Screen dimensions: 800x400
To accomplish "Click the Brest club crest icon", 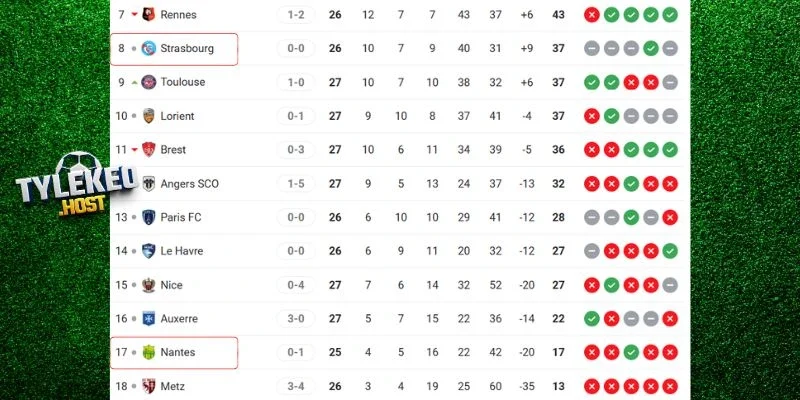I will coord(149,150).
